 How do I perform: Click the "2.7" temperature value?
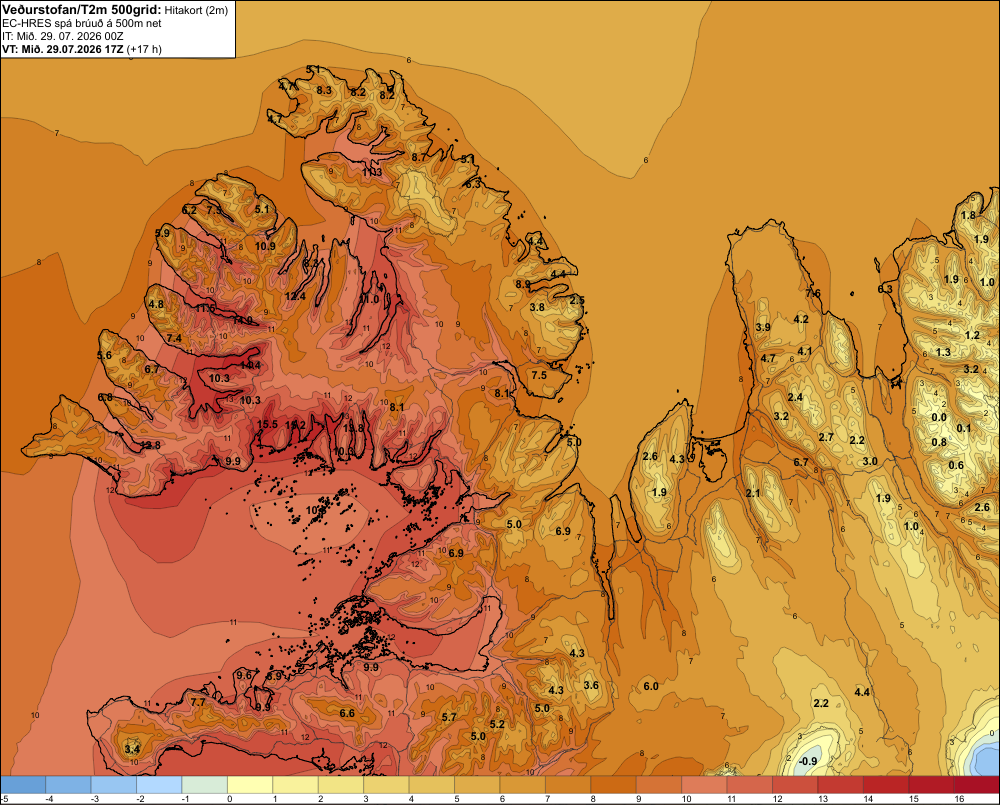tap(826, 437)
